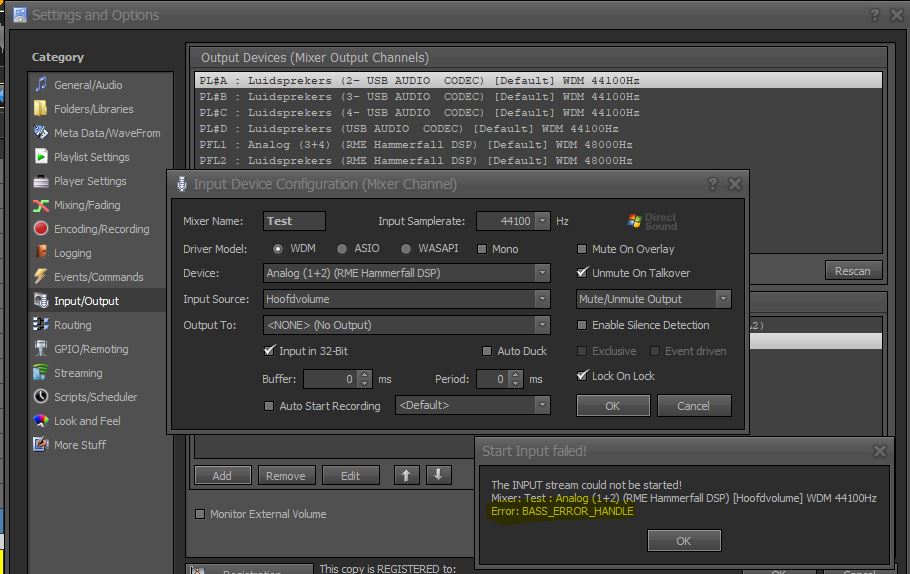
Task: Uncheck Input in 32-Bit
Action: pyautogui.click(x=269, y=351)
